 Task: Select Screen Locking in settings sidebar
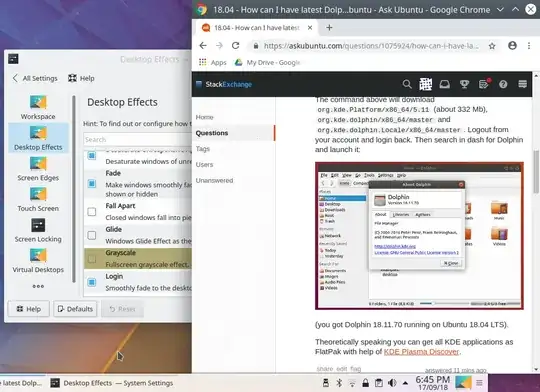[x=38, y=230]
